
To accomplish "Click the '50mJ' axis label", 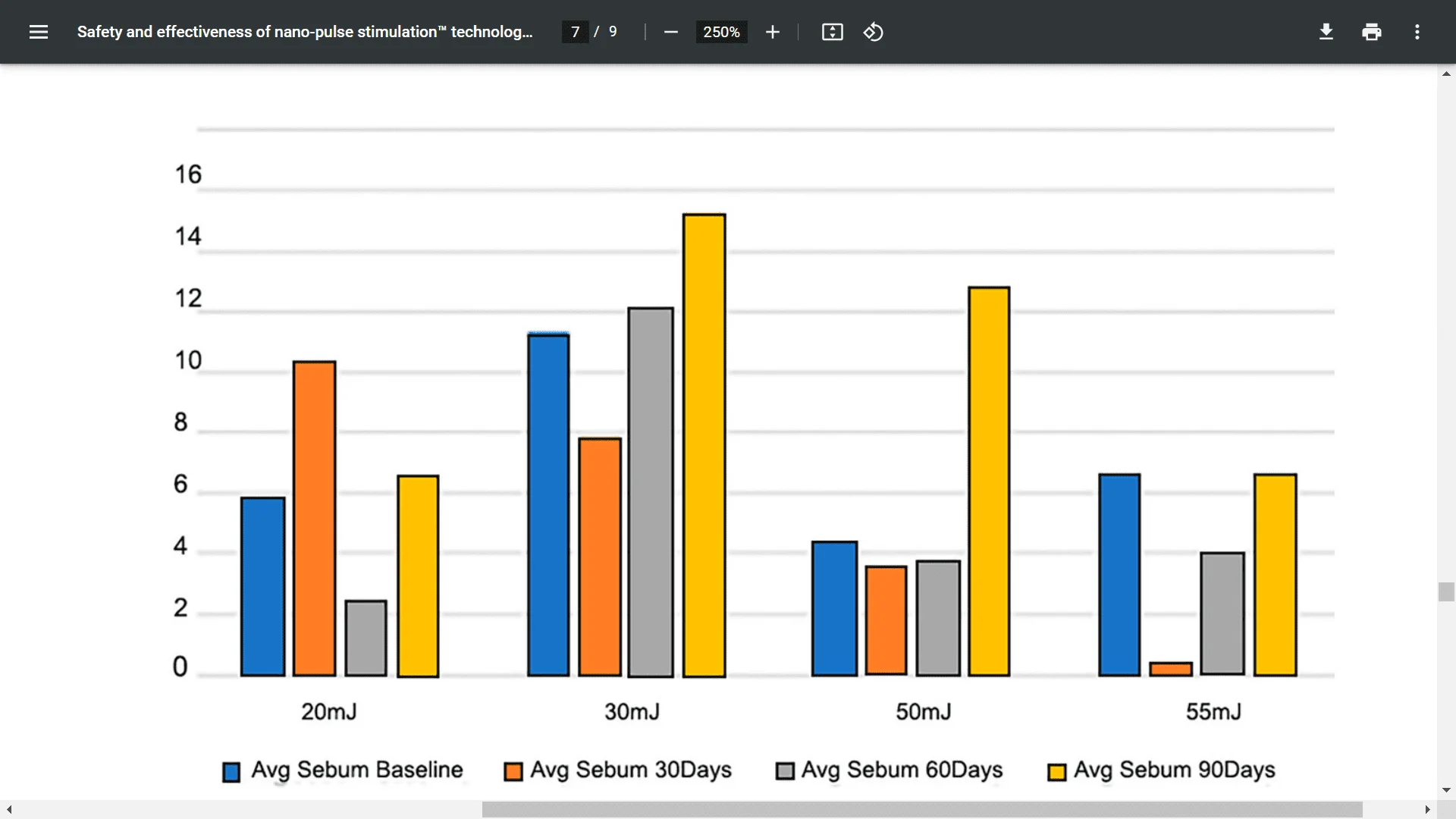I will [923, 711].
